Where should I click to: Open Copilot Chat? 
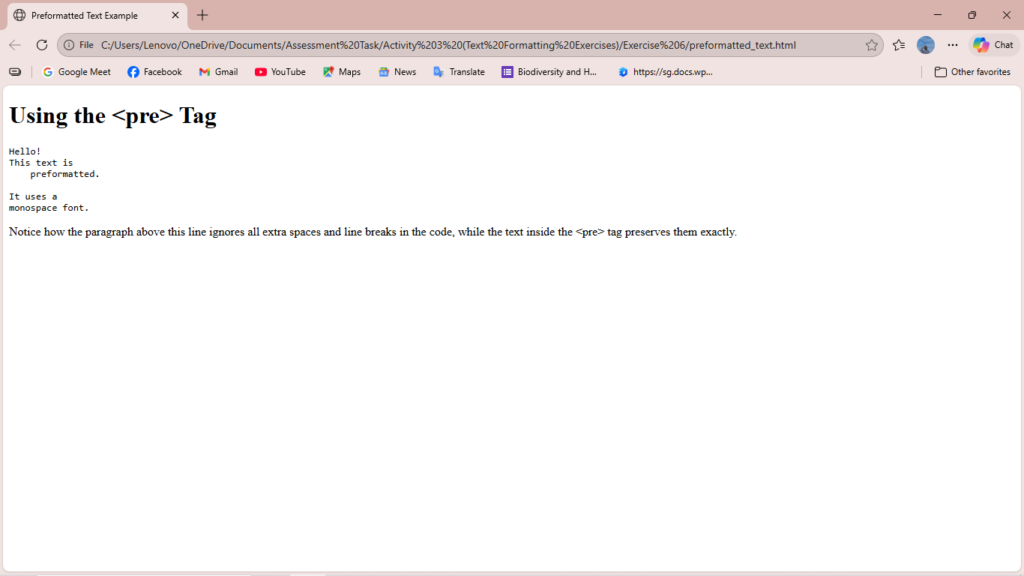click(x=993, y=45)
